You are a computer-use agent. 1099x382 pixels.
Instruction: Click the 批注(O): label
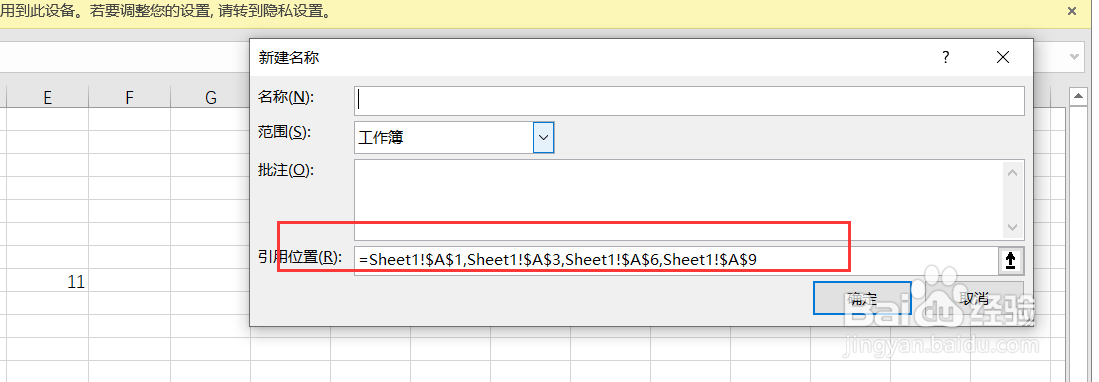[286, 170]
